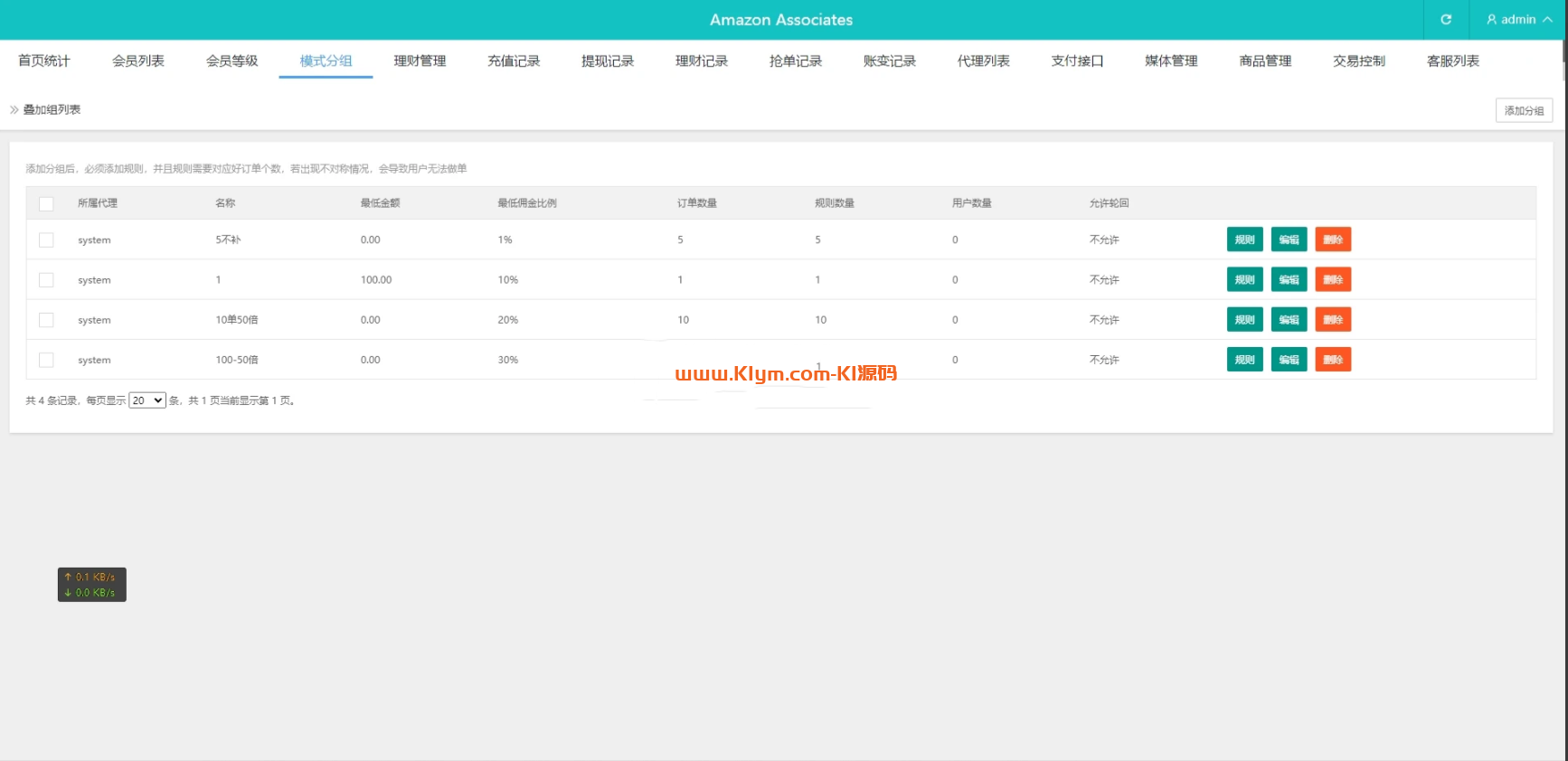The width and height of the screenshot is (1568, 761).
Task: Click the admin user avatar icon
Action: 1491,20
